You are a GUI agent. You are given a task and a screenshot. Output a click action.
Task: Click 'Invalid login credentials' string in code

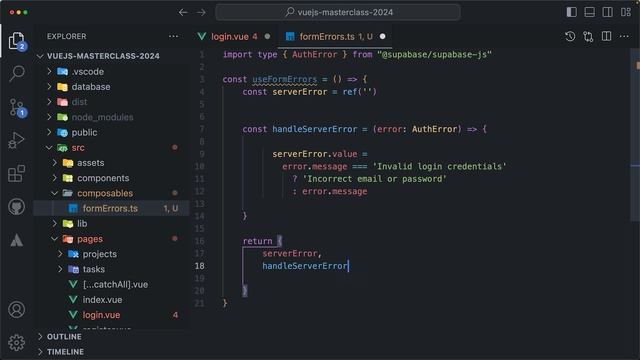(x=439, y=167)
